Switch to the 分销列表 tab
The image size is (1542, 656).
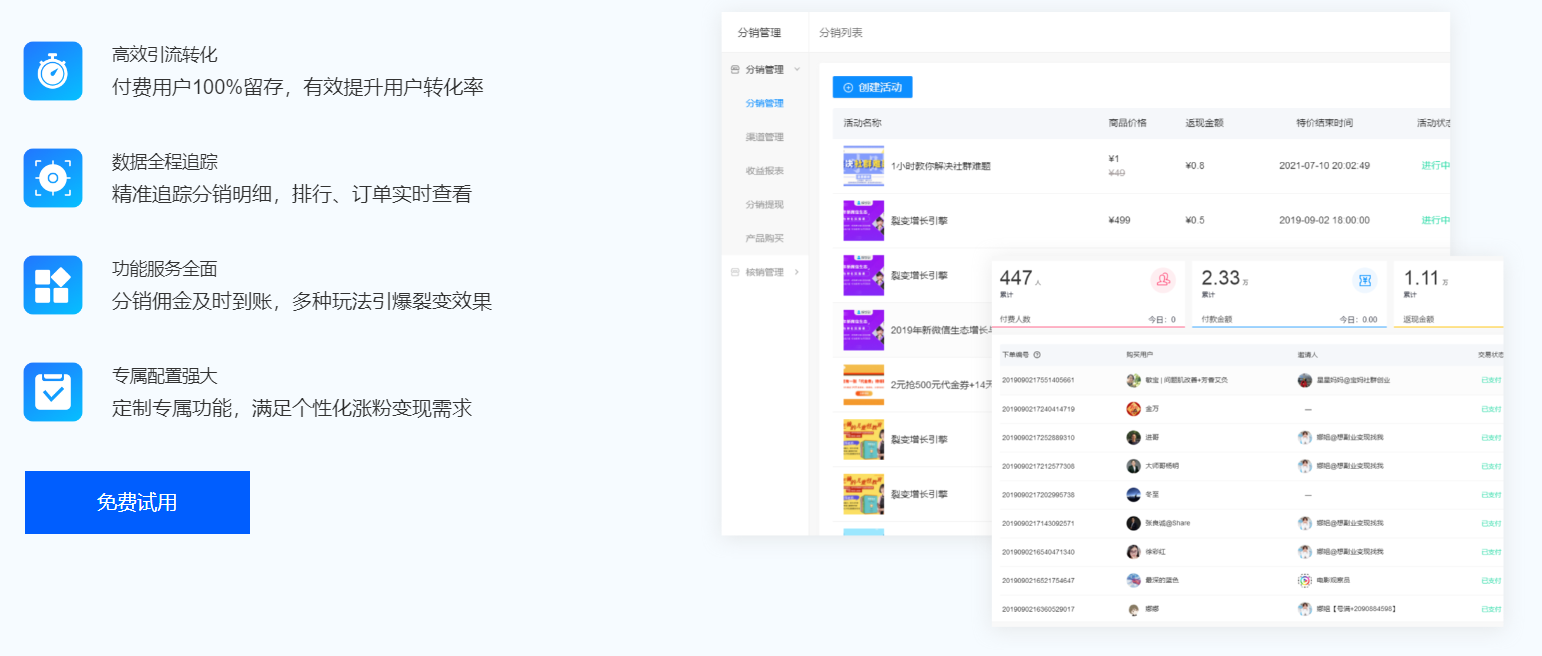(843, 32)
